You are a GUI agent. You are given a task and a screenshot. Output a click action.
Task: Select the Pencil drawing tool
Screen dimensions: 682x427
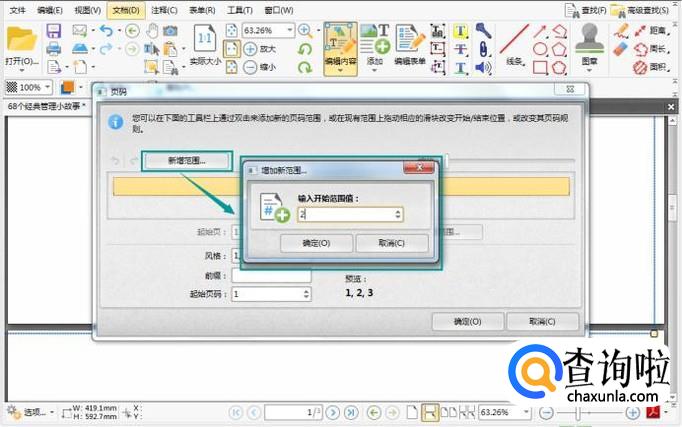tap(622, 31)
